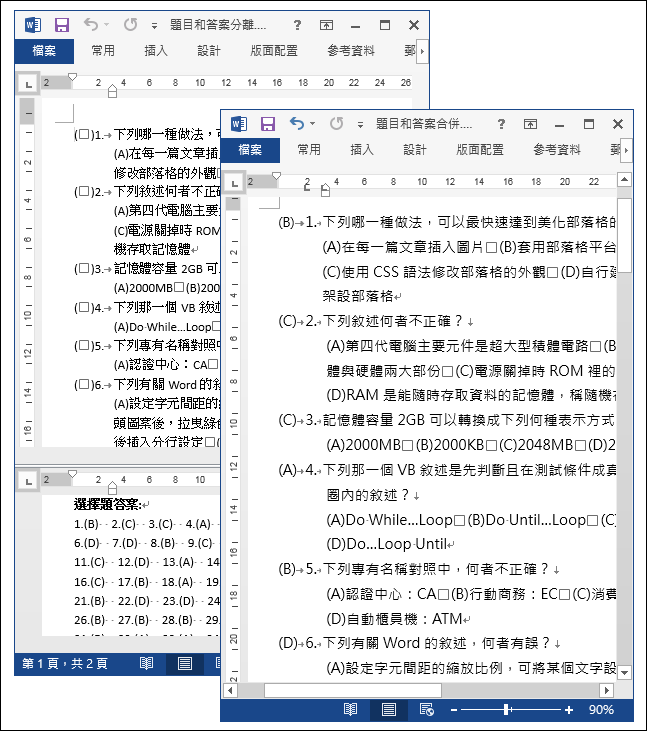Click zoom in plus button

569,710
